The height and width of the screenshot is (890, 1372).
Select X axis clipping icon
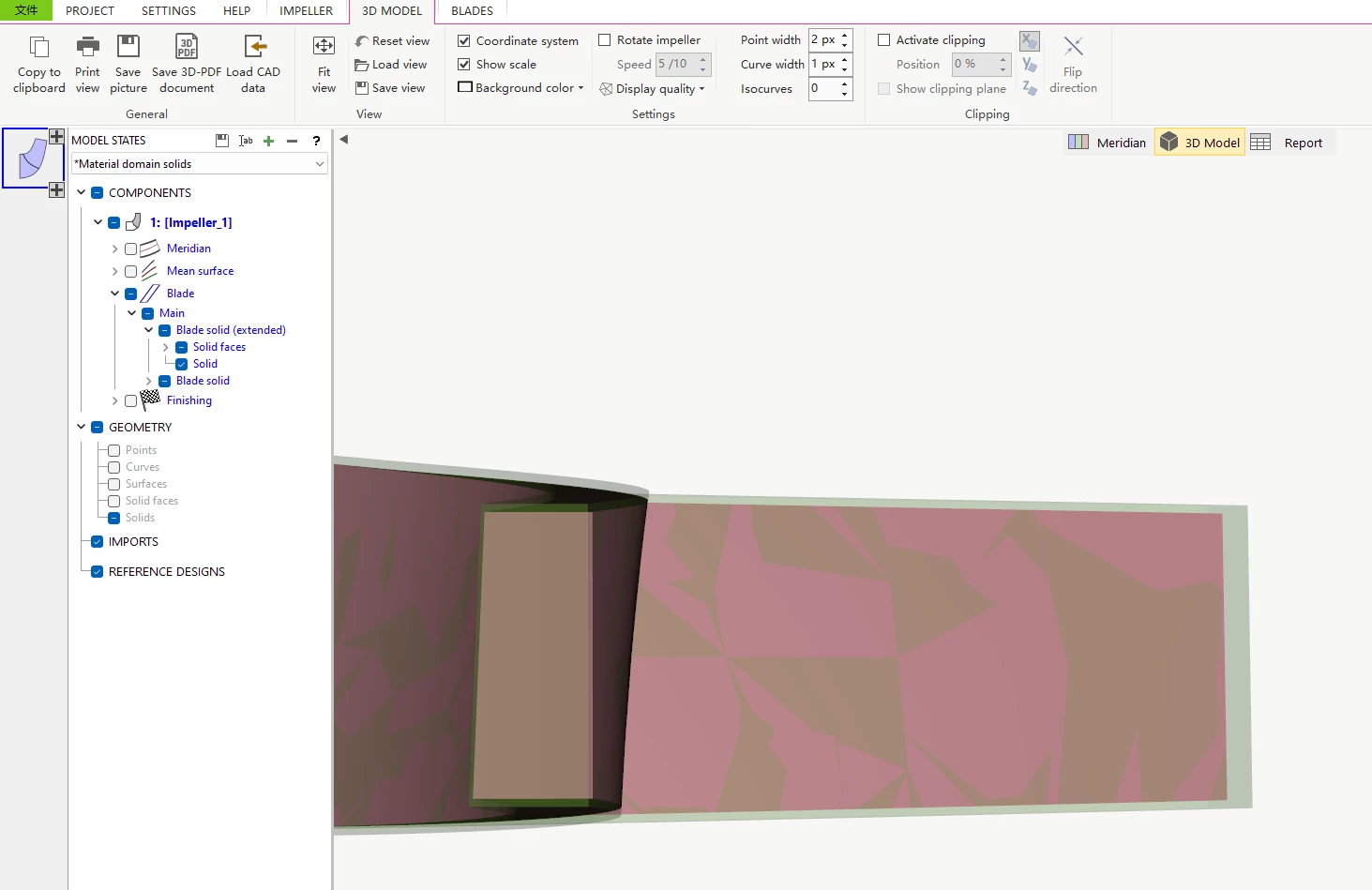click(x=1030, y=41)
